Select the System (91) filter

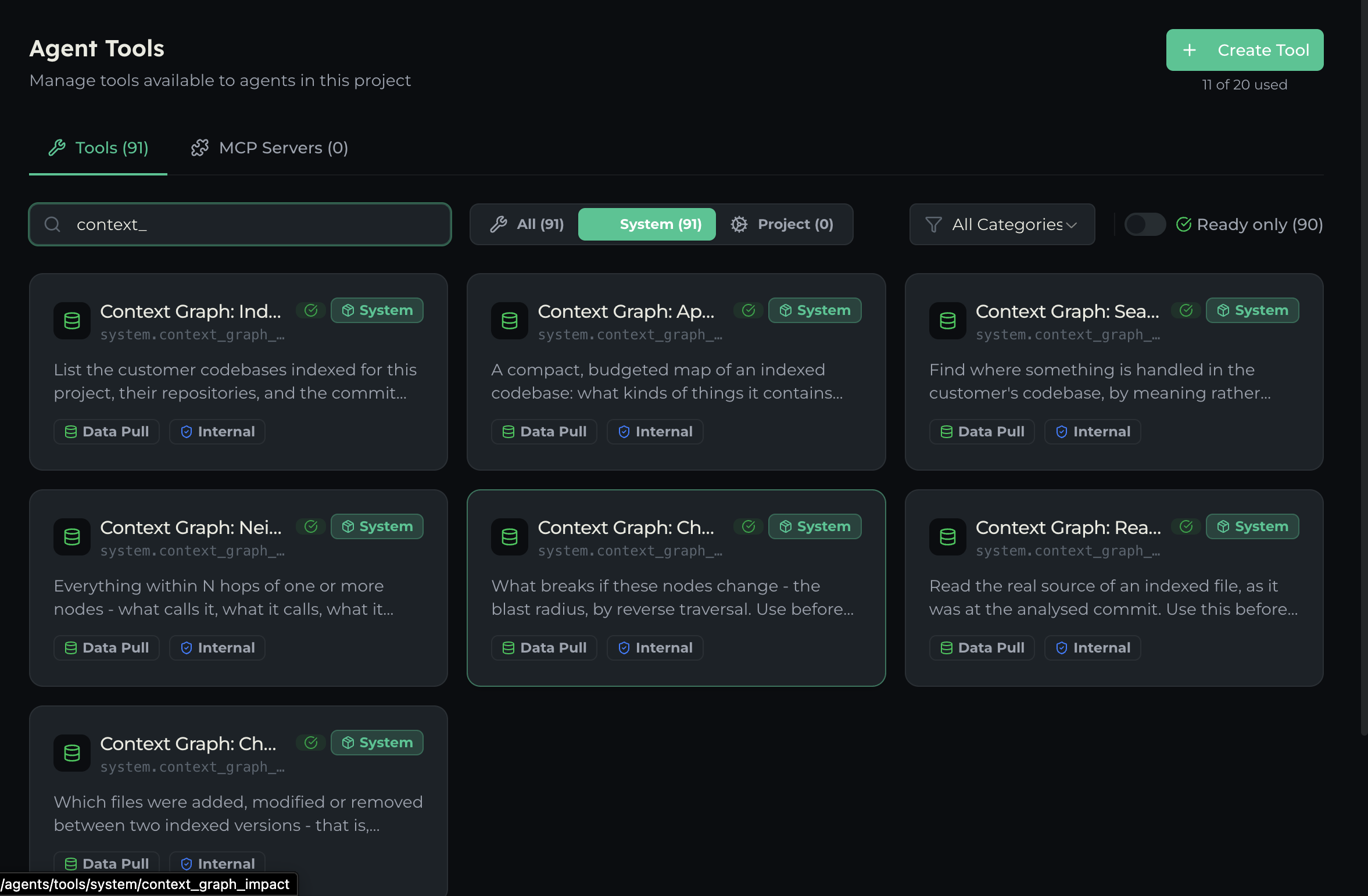tap(647, 224)
